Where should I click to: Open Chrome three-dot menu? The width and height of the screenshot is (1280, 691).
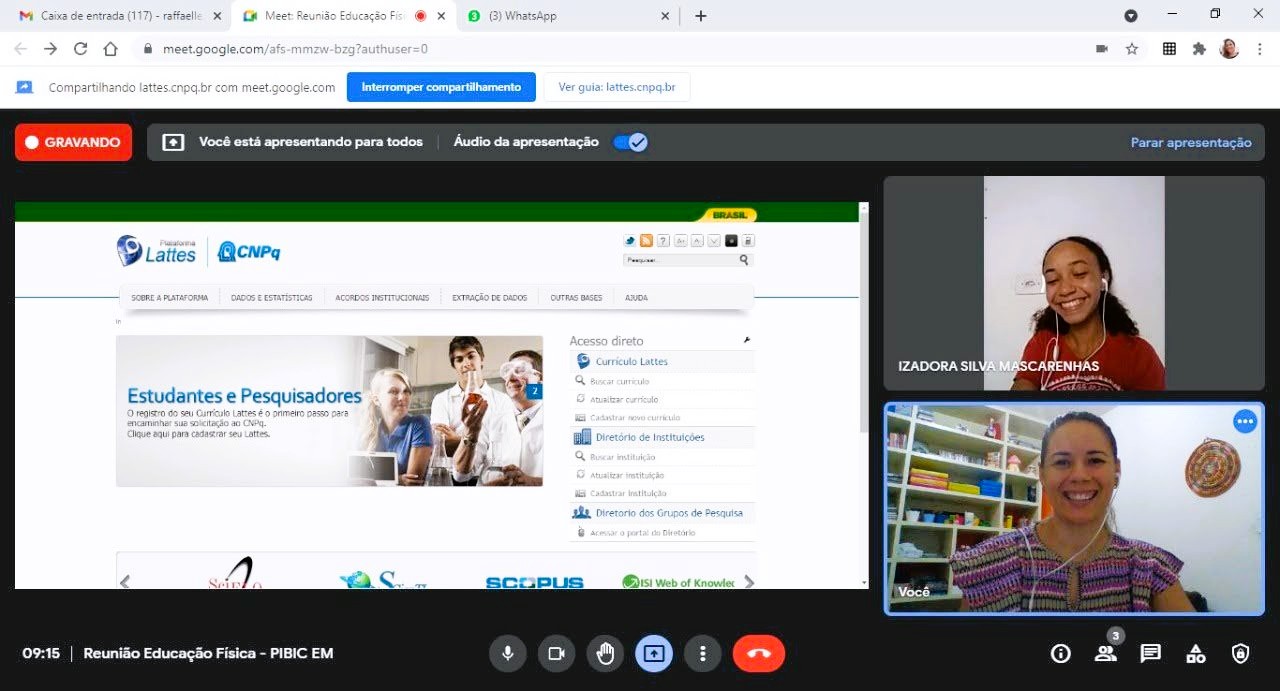(x=1259, y=49)
